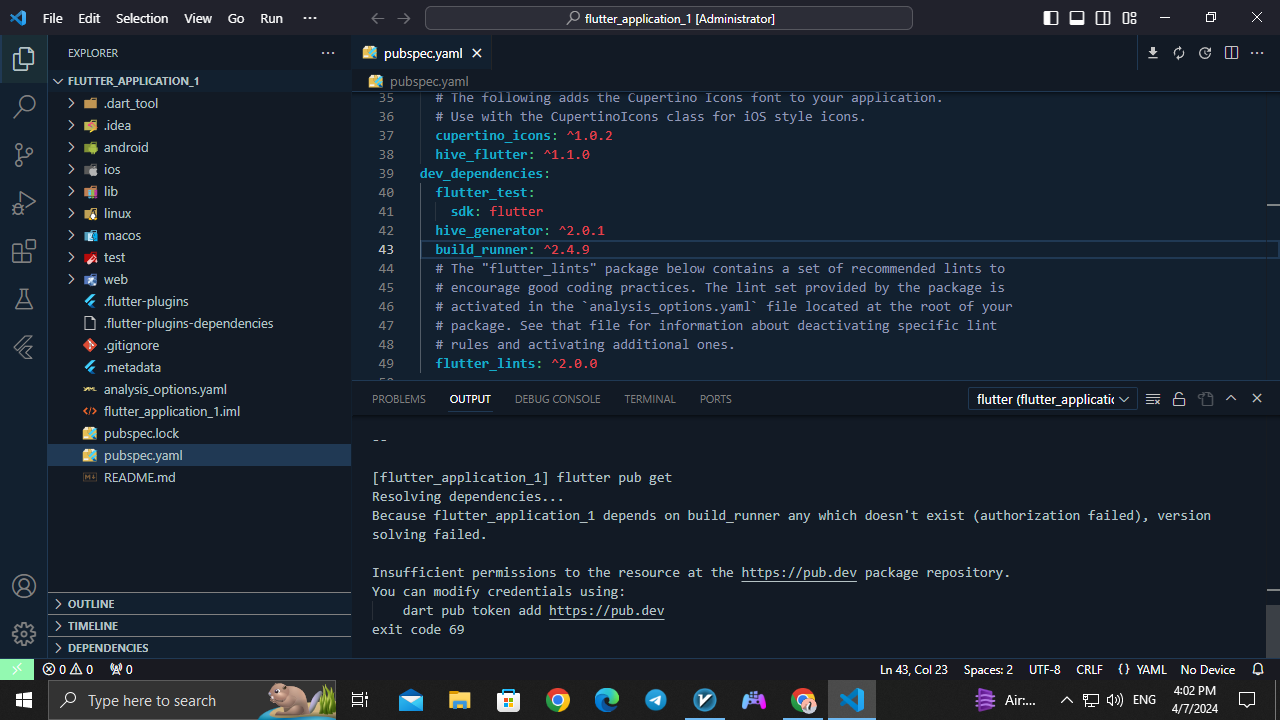Go forward with the navigation arrow
Image resolution: width=1280 pixels, height=720 pixels.
coord(403,18)
